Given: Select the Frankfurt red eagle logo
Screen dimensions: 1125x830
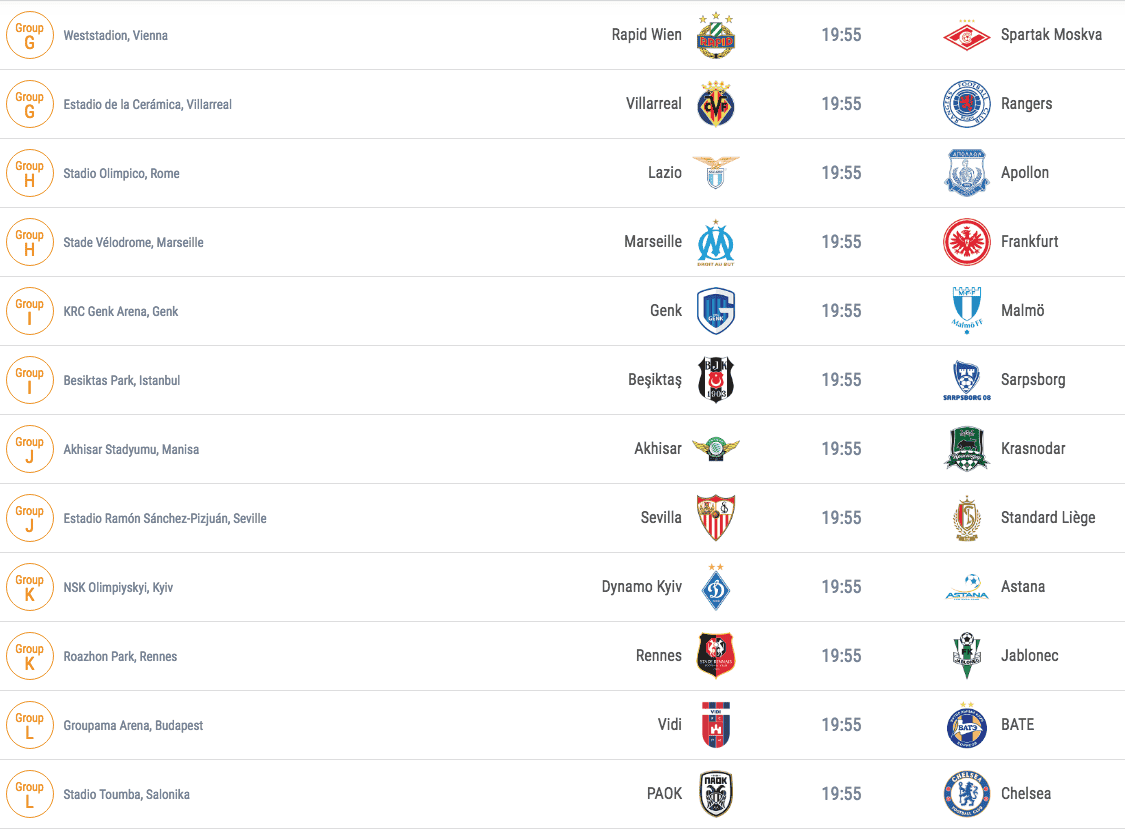Looking at the screenshot, I should (x=966, y=242).
